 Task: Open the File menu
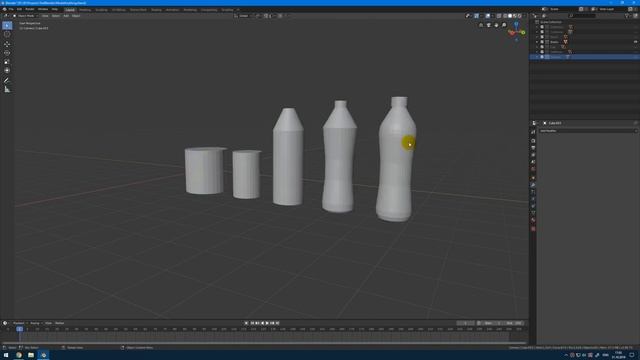coord(11,9)
